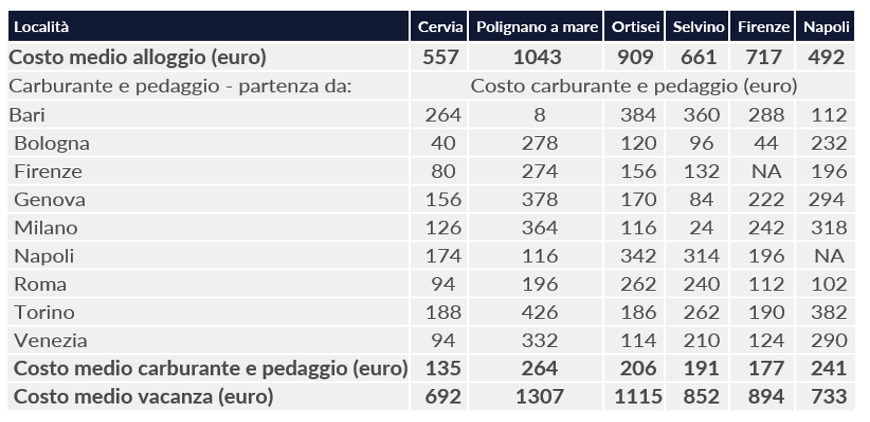
Task: Click the Bologna row label
Action: pyautogui.click(x=52, y=143)
